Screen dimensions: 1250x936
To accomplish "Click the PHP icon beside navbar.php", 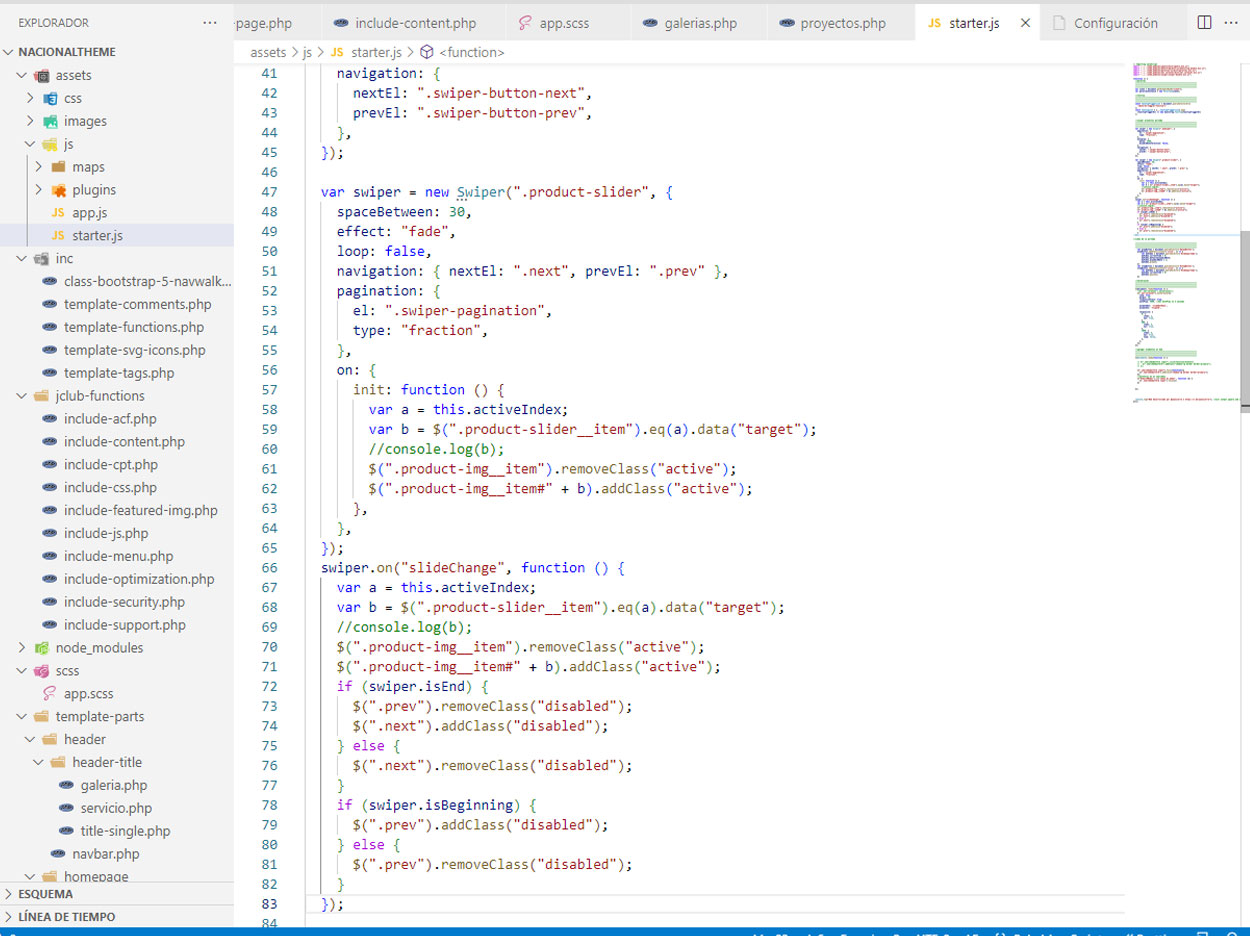I will pyautogui.click(x=58, y=854).
